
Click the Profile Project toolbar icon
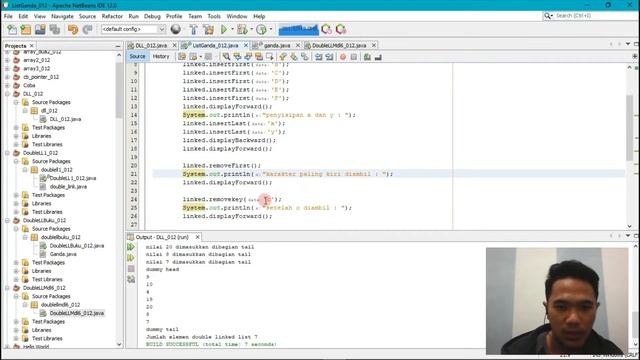tap(261, 29)
